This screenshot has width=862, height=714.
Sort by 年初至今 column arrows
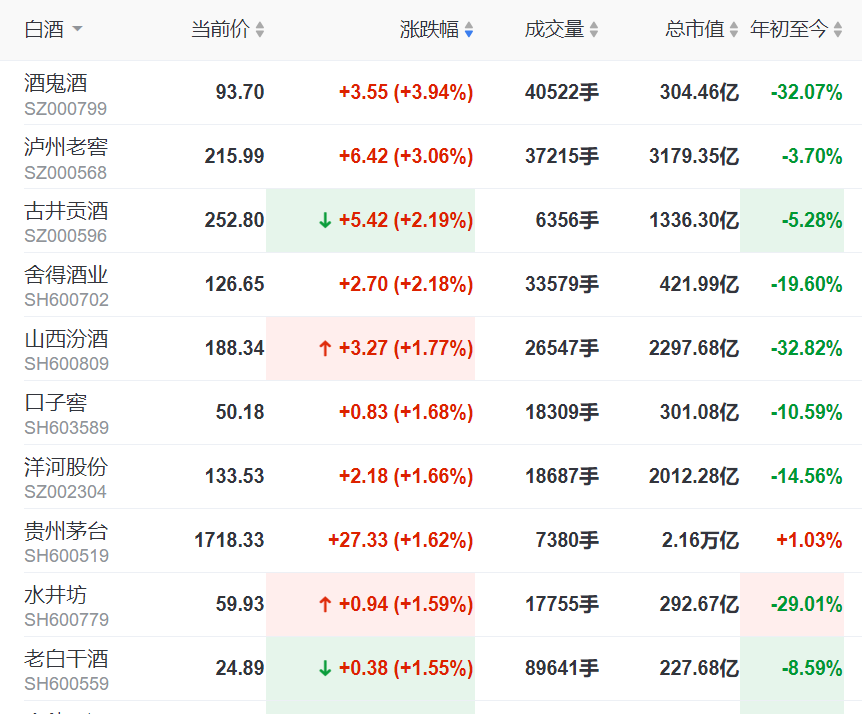coord(838,30)
